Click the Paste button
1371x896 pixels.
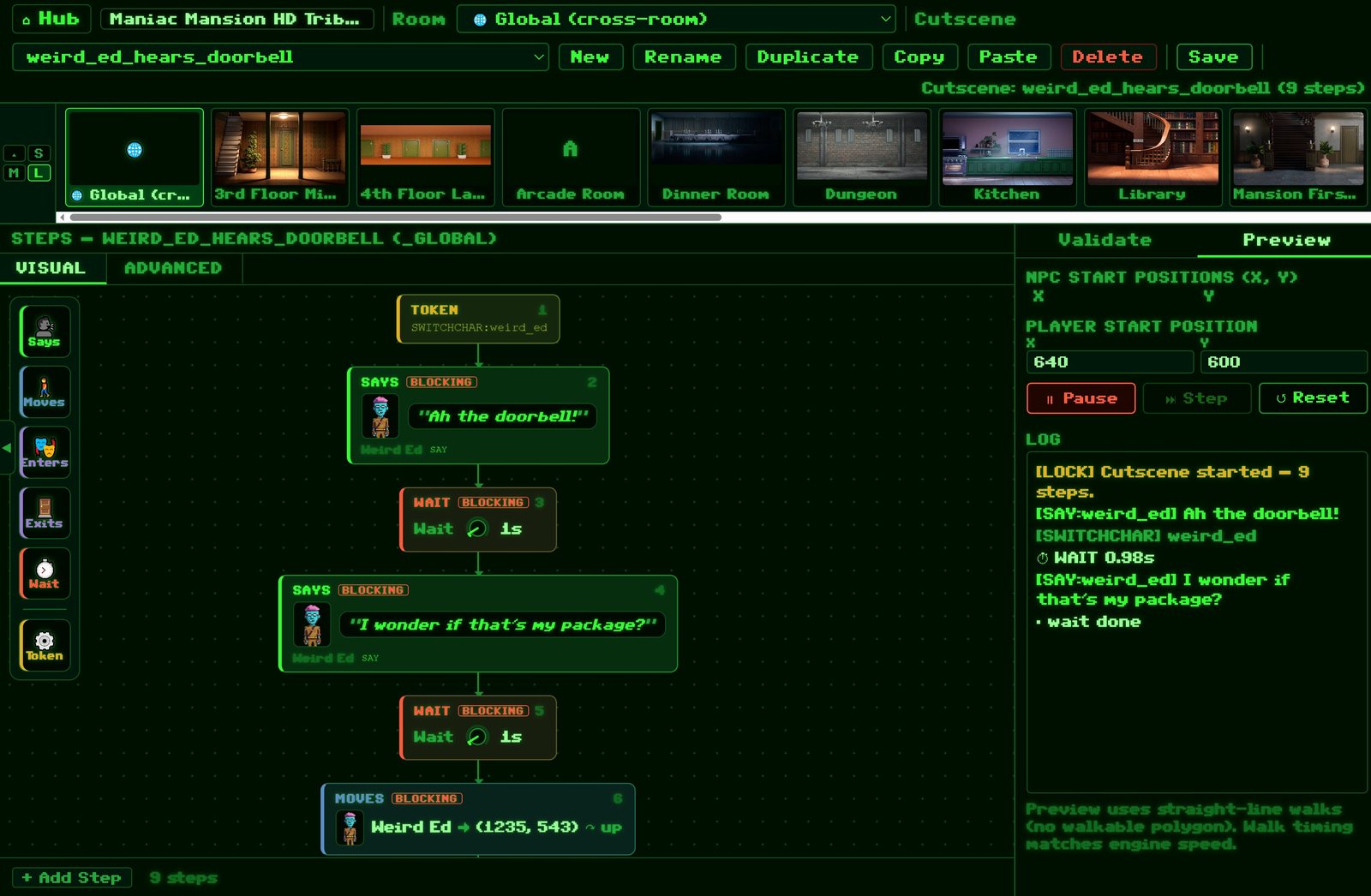pyautogui.click(x=1009, y=57)
